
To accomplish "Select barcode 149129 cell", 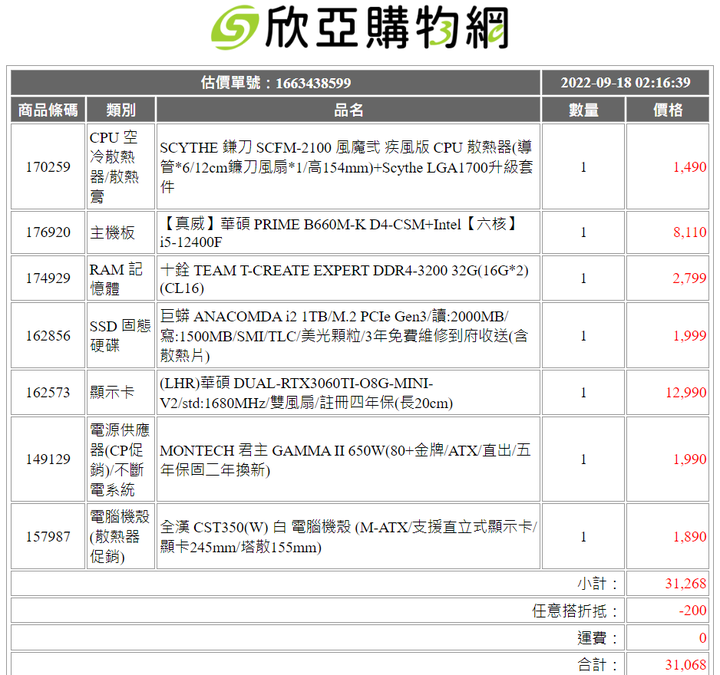I will coord(48,459).
